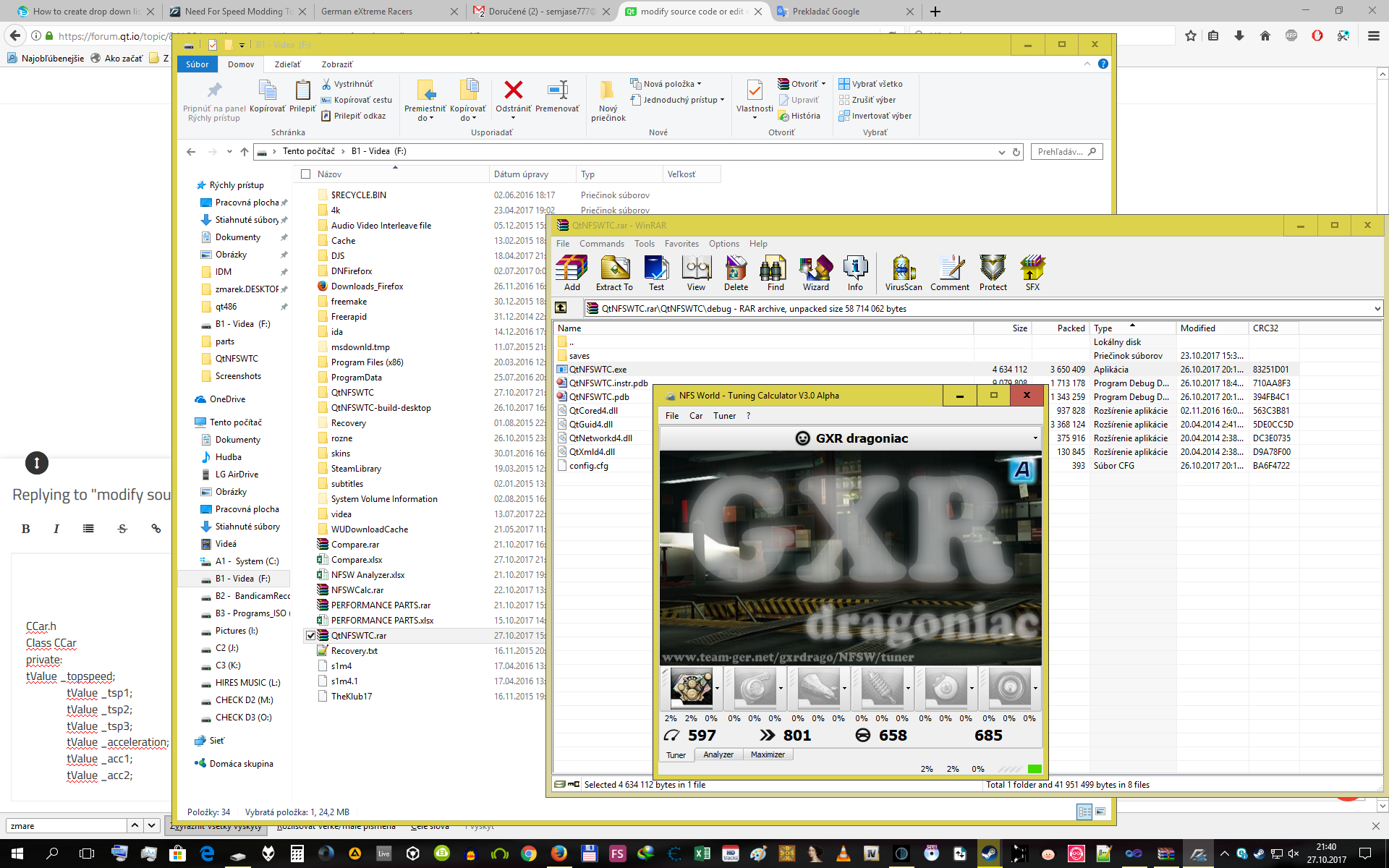Switch to the Analyzer tab

(718, 754)
